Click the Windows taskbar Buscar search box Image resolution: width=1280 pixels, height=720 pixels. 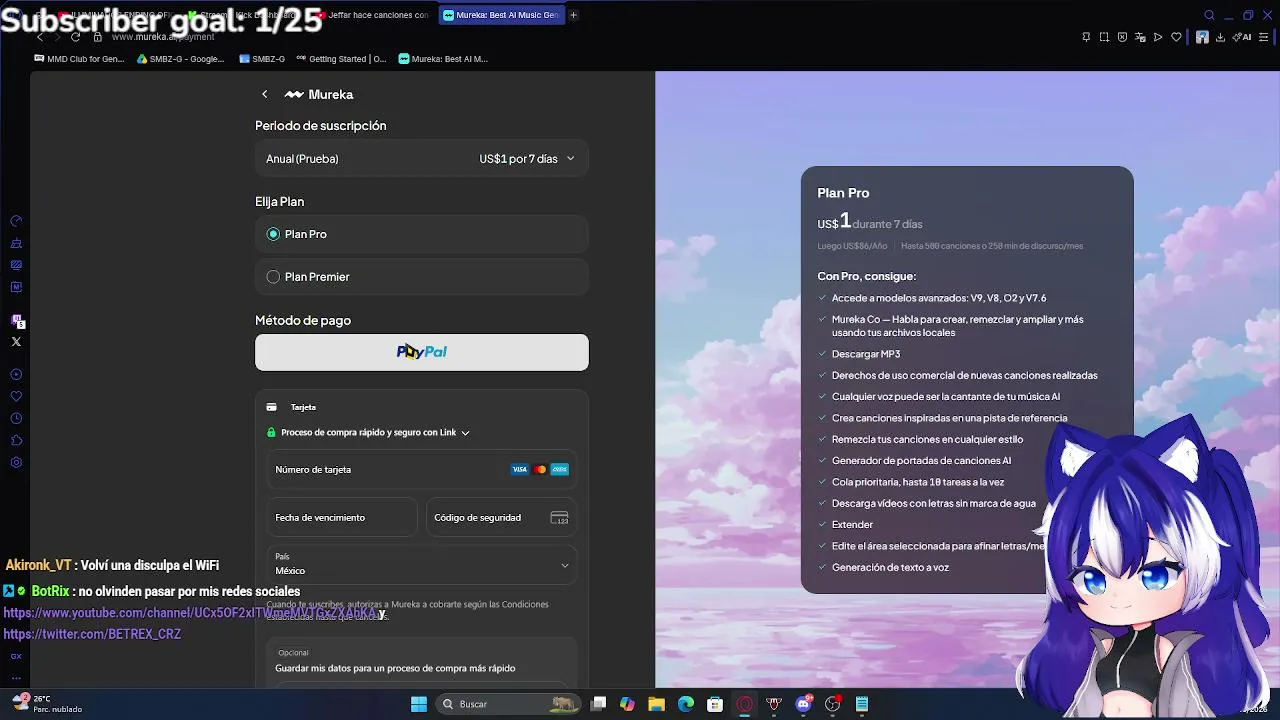tap(509, 704)
